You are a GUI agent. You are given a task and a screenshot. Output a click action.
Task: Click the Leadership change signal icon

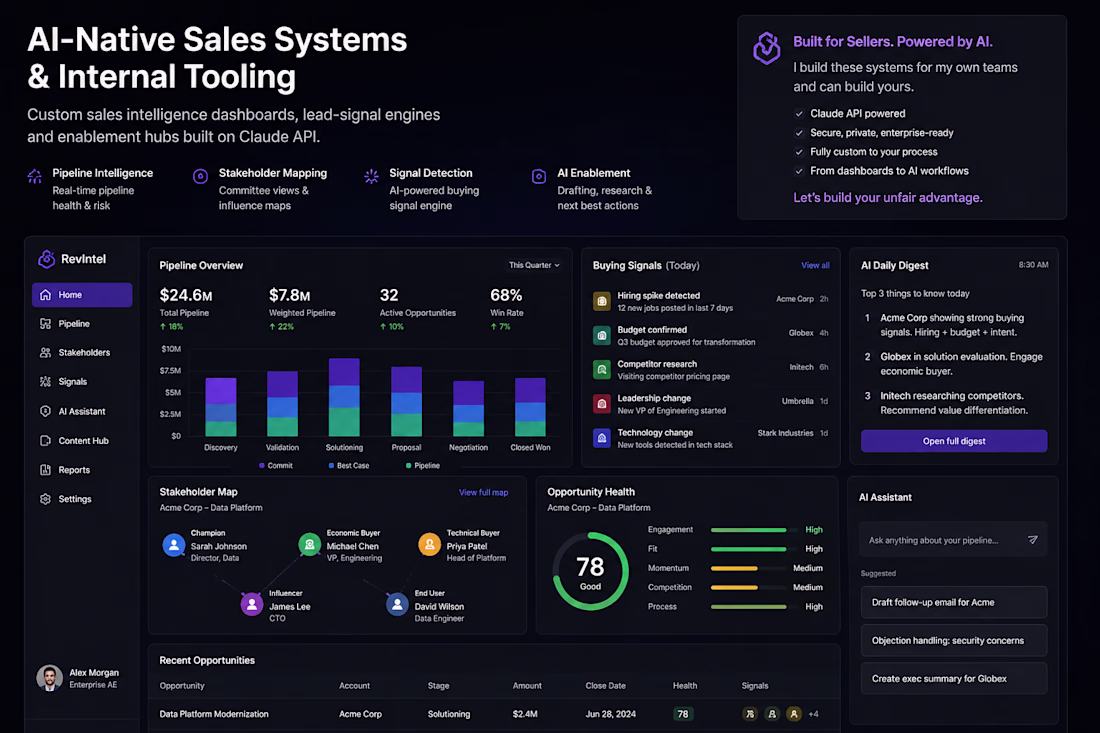(602, 403)
